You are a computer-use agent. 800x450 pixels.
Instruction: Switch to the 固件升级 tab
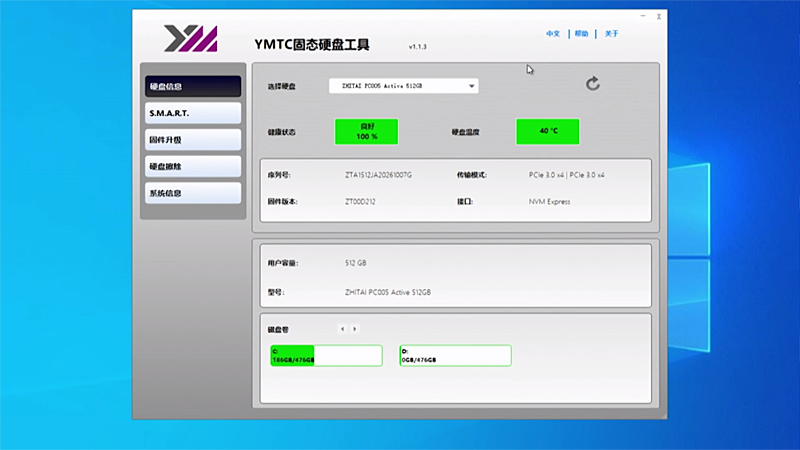pyautogui.click(x=193, y=140)
